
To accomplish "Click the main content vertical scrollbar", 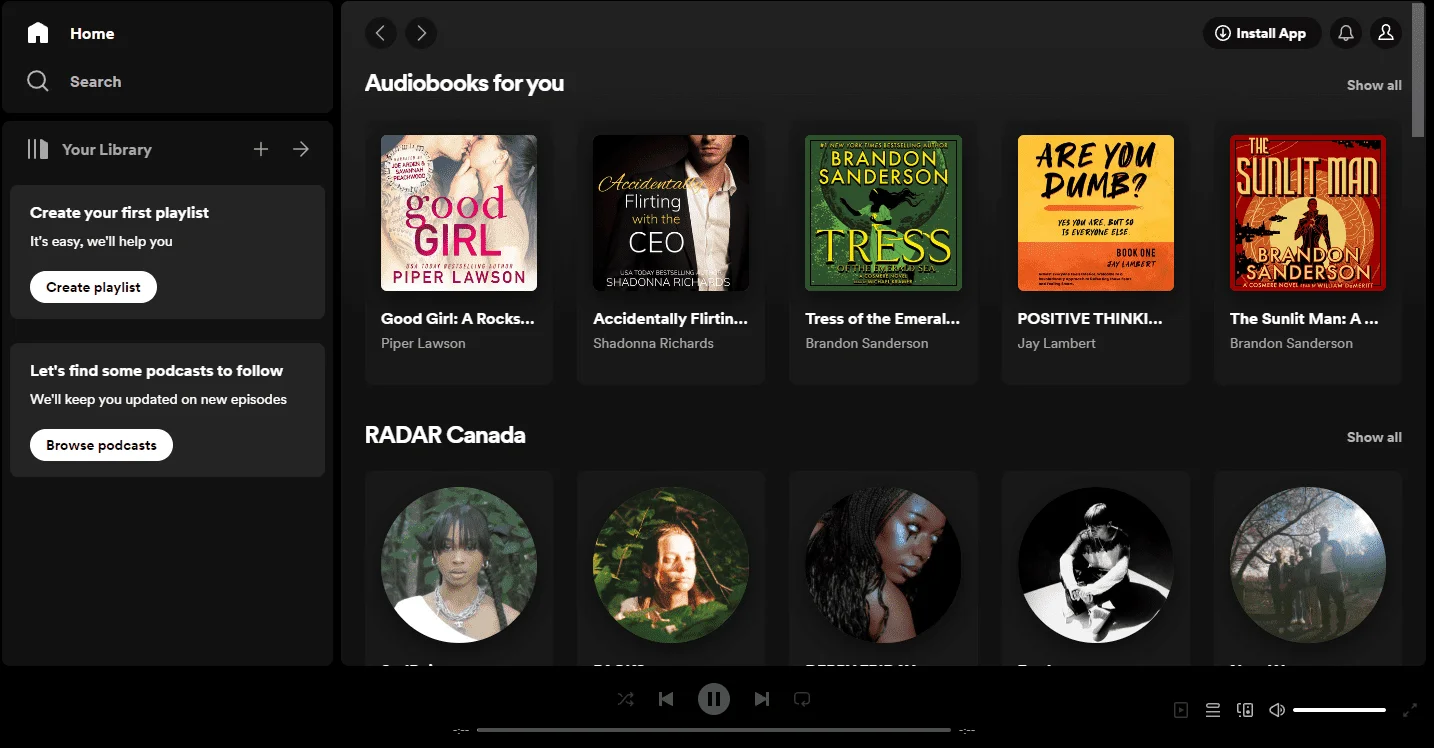I will point(1418,70).
